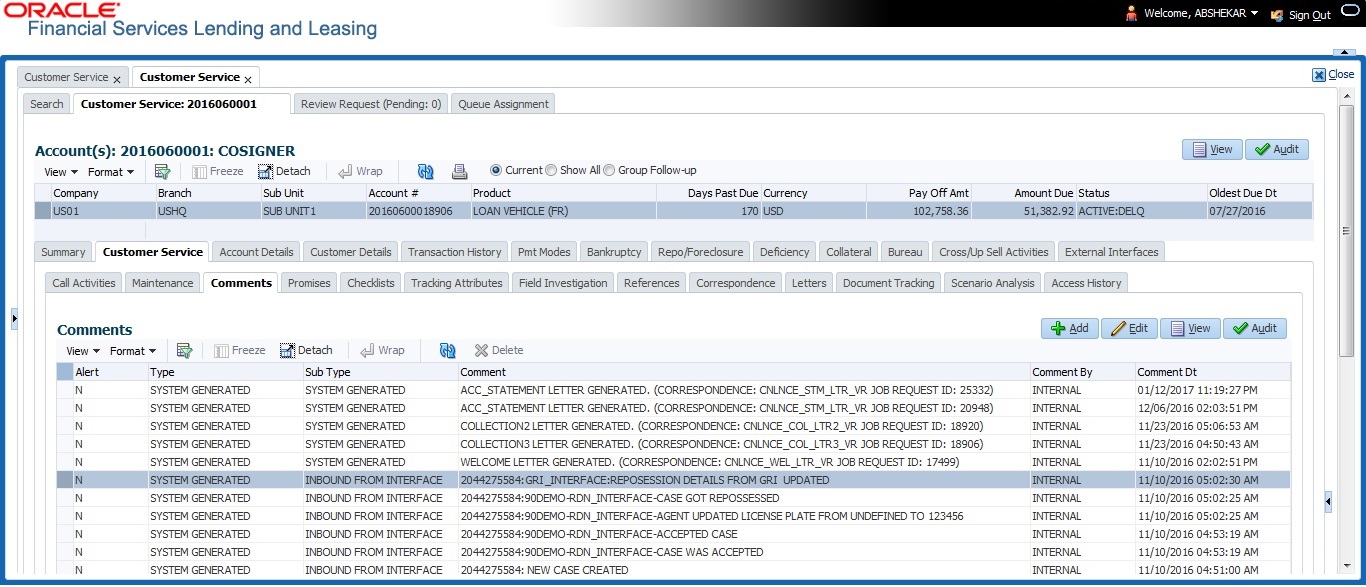Open Format menu in Comments toolbar
This screenshot has height=587, width=1366.
pos(133,351)
